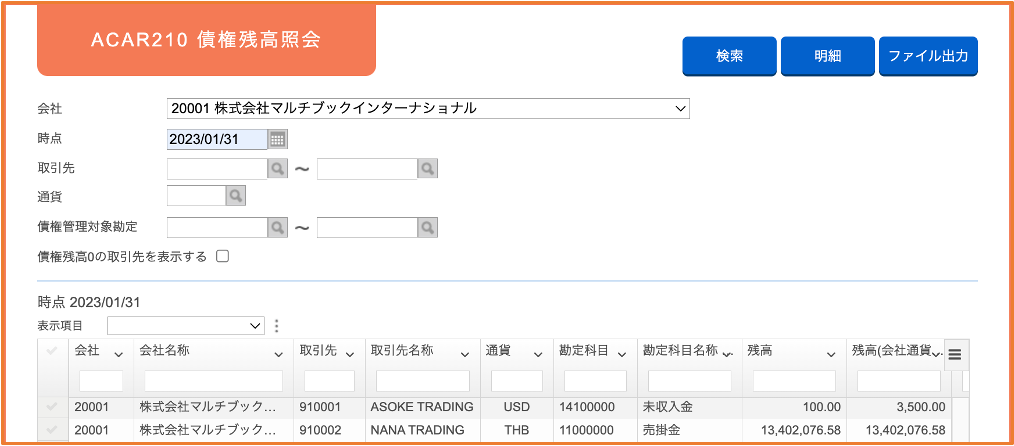This screenshot has height=446, width=1014.
Task: Click the 時点 date input field
Action: pos(217,139)
